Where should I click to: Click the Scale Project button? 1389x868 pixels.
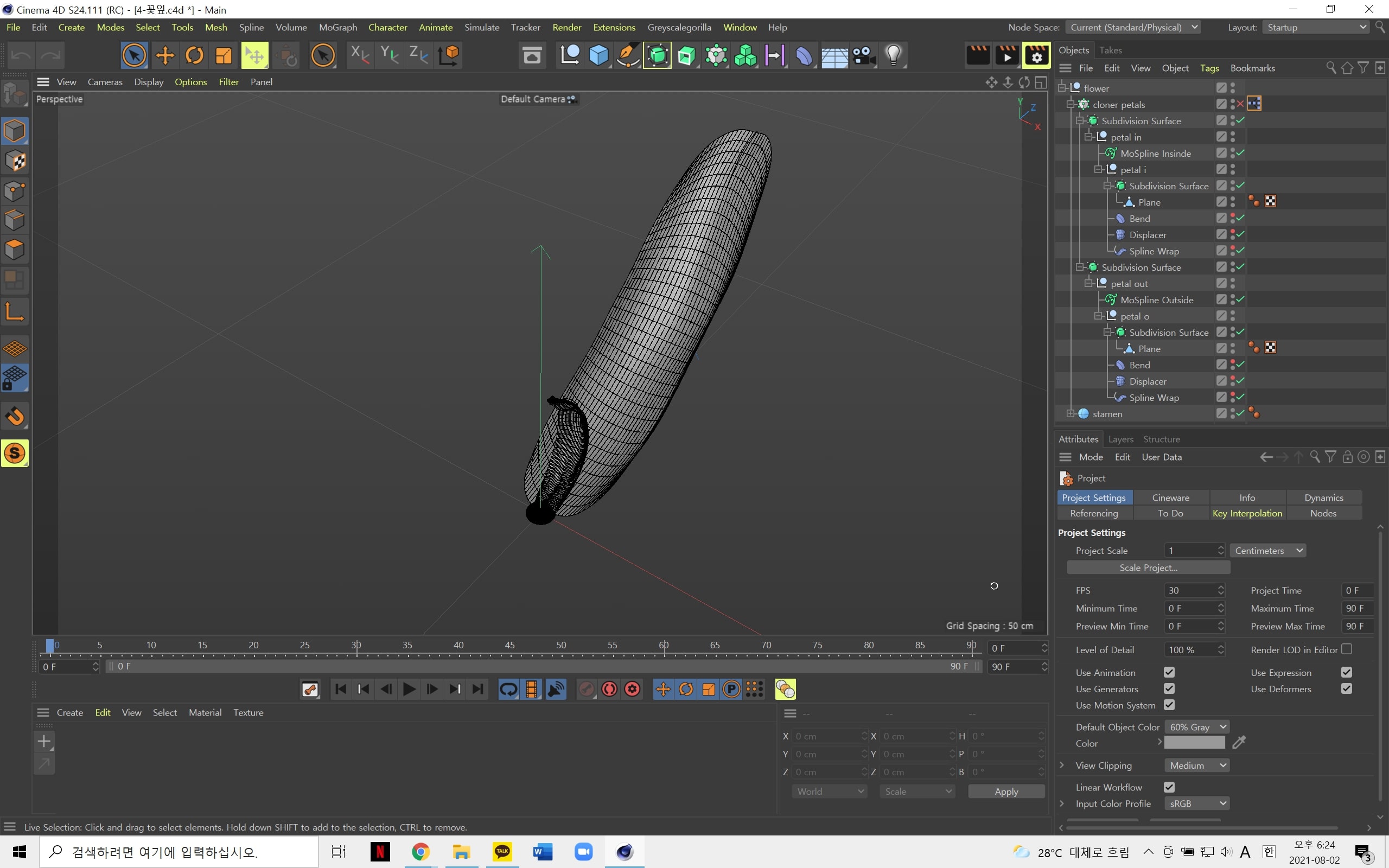[x=1148, y=568]
